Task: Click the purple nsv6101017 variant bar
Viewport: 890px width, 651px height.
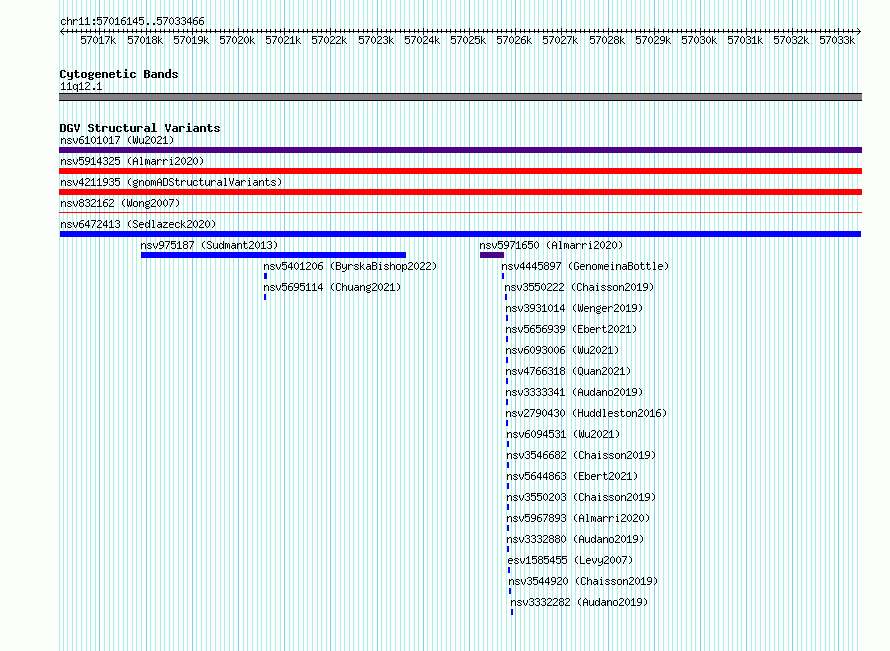Action: pos(460,150)
